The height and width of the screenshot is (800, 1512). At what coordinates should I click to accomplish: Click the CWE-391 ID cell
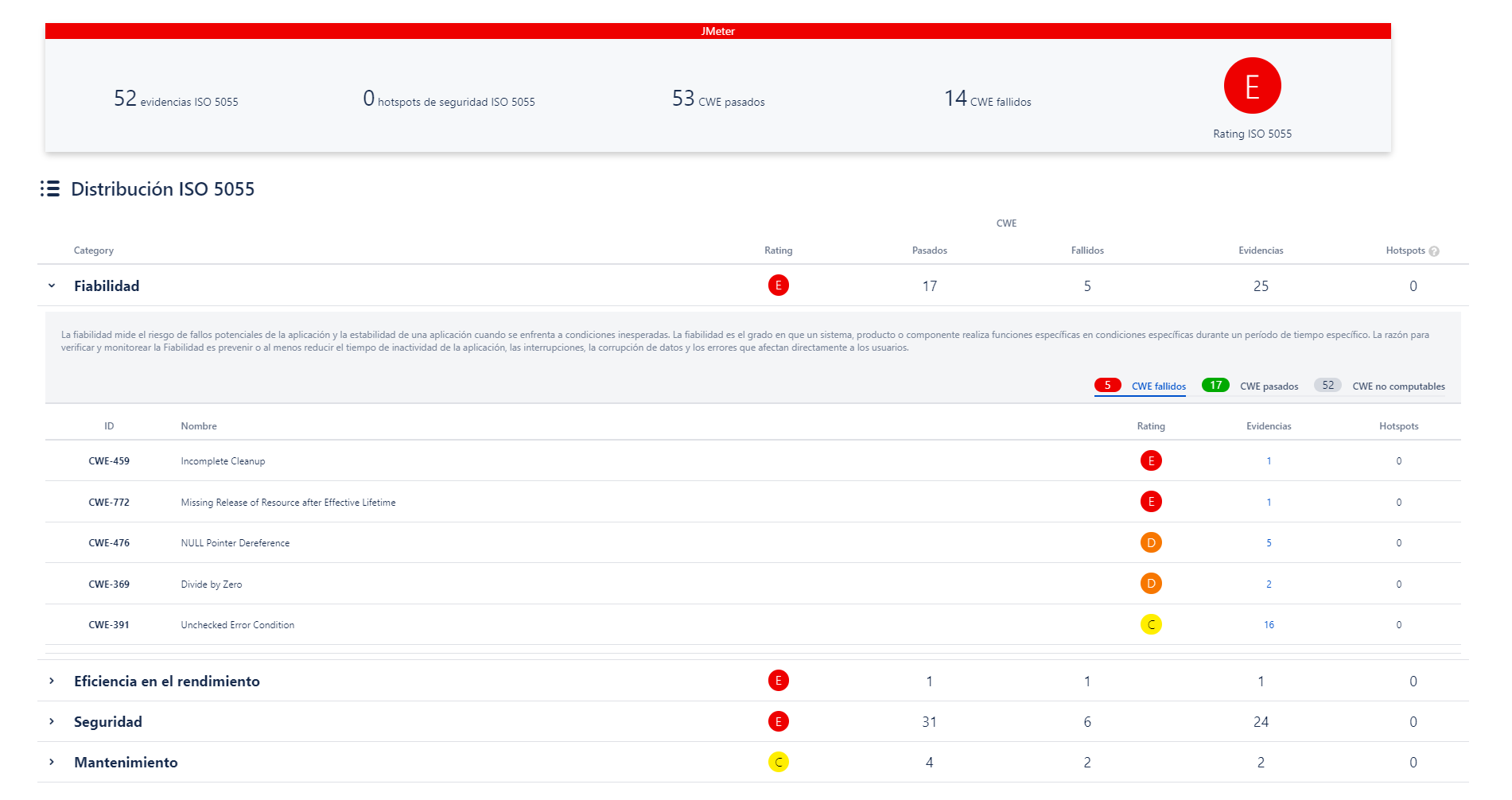(109, 625)
